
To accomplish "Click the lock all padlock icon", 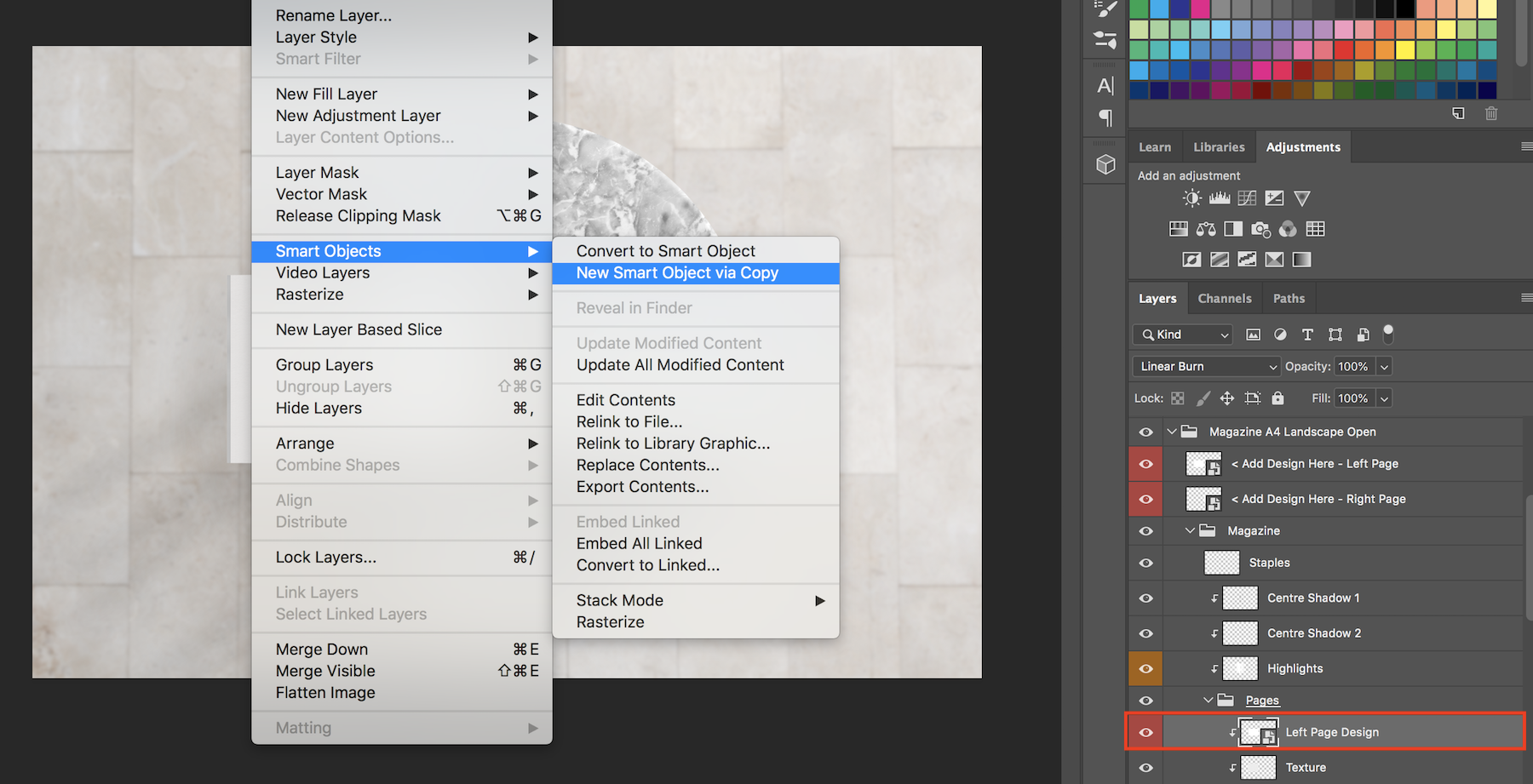I will pyautogui.click(x=1277, y=398).
